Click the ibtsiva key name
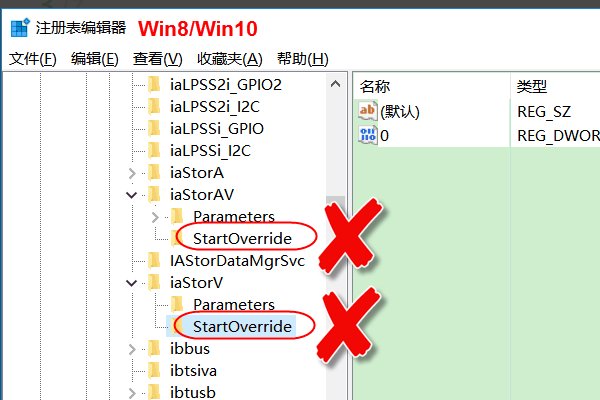Viewport: 600px width, 400px height. [x=193, y=371]
